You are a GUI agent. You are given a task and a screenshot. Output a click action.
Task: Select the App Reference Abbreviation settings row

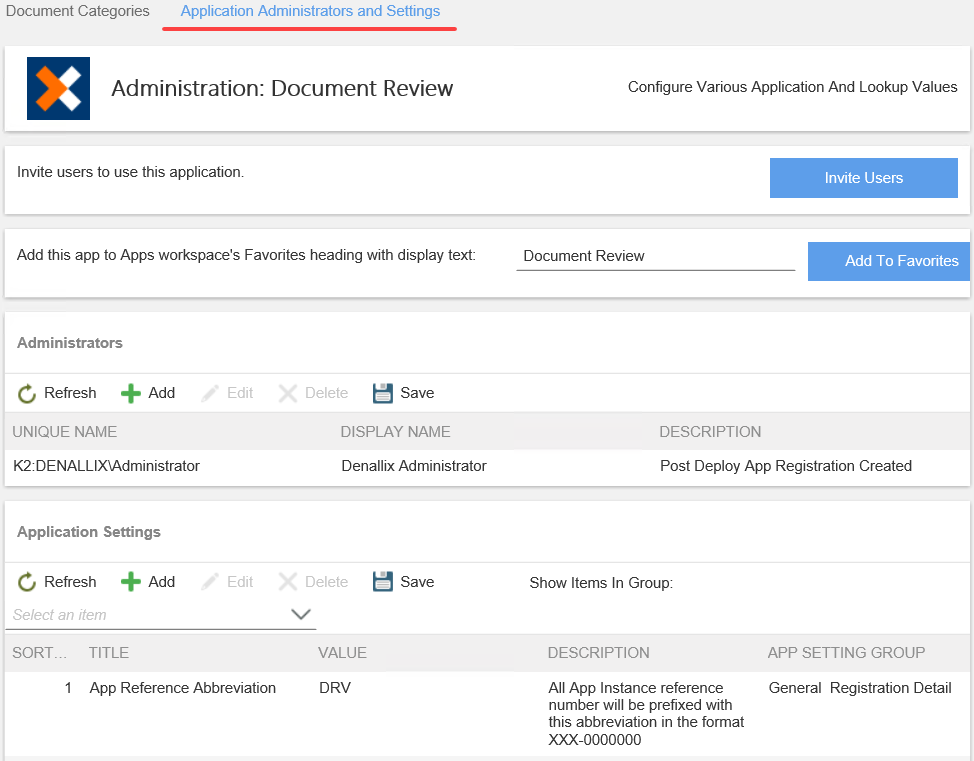coord(182,688)
